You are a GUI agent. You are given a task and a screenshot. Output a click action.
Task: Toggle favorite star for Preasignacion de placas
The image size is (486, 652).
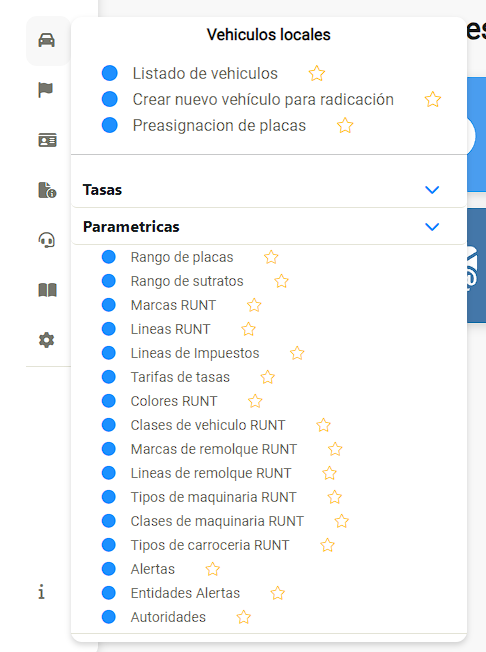[345, 126]
